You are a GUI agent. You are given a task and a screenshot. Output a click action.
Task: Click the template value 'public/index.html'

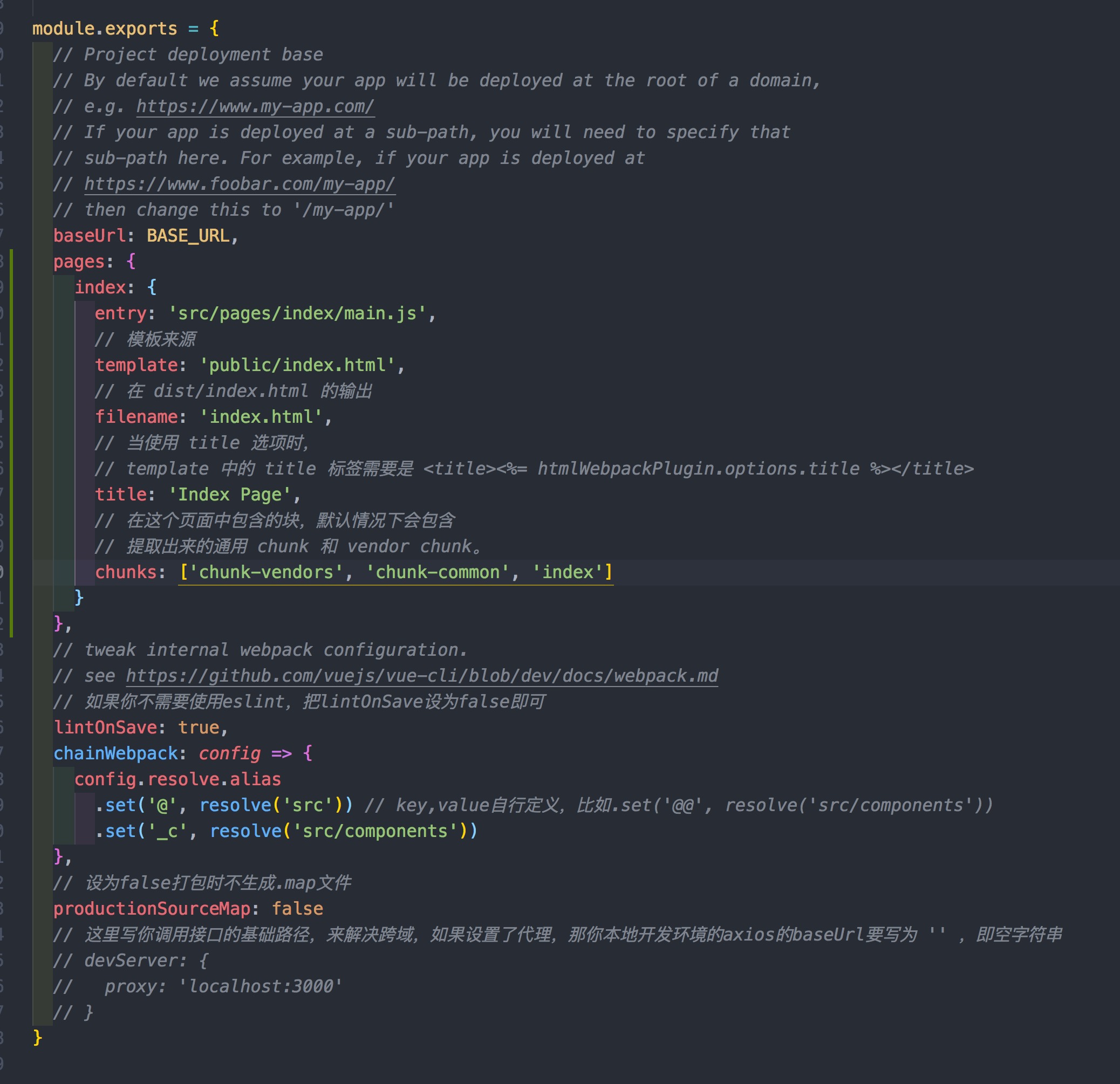[x=297, y=365]
